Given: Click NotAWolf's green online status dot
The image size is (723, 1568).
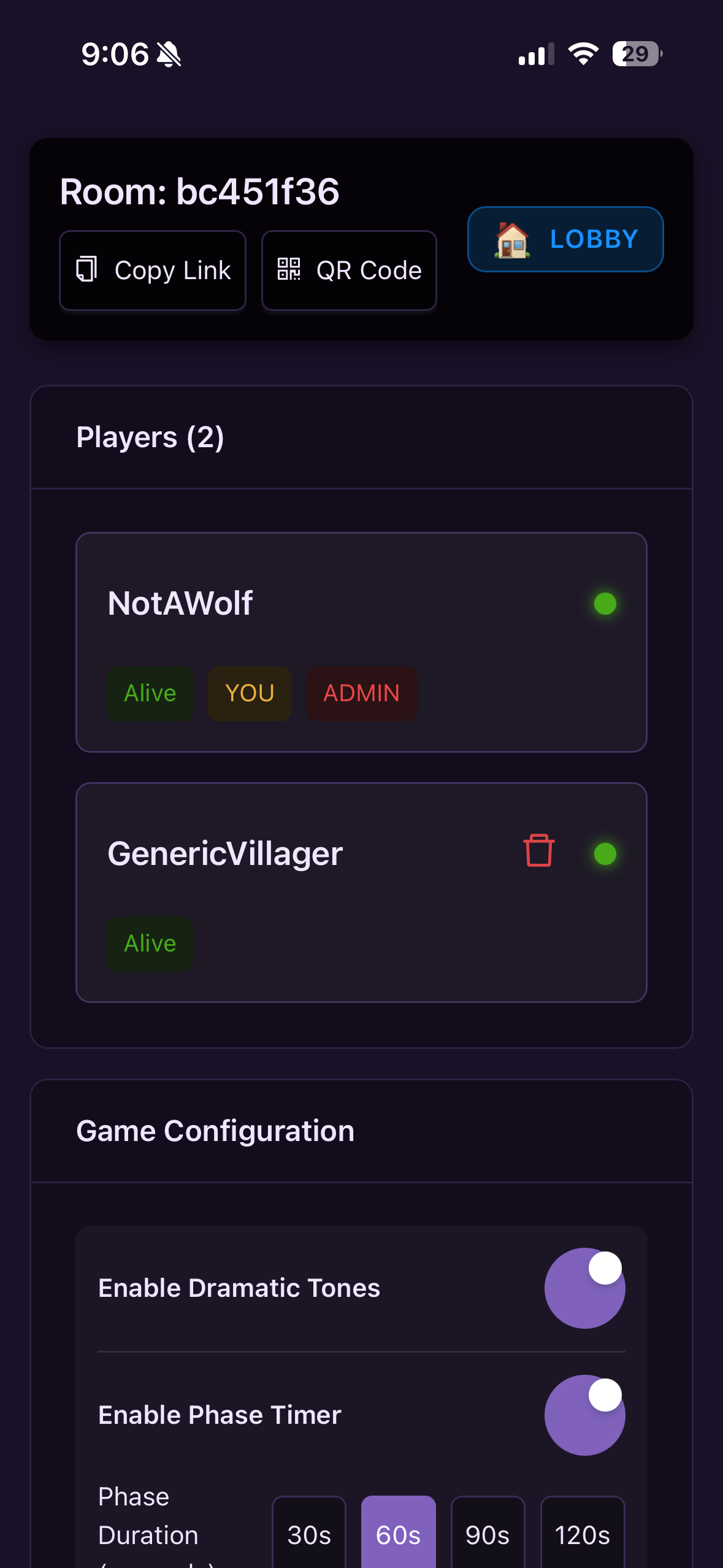Looking at the screenshot, I should (604, 604).
